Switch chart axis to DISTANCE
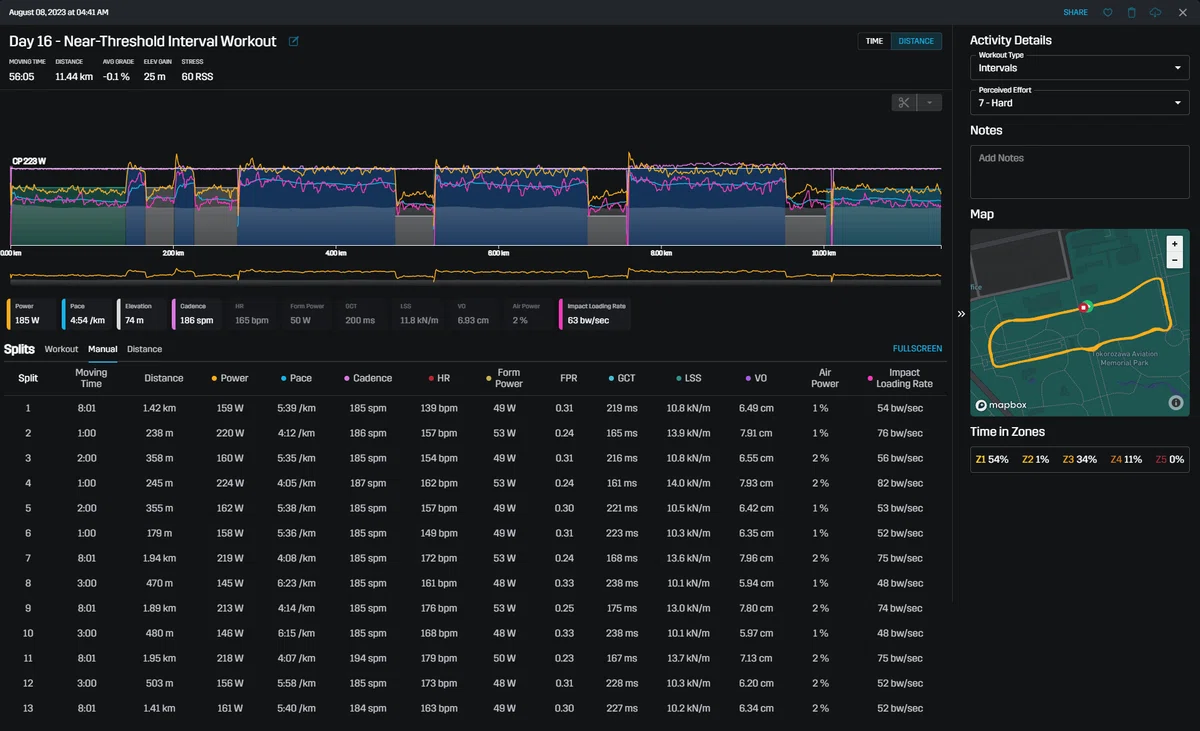This screenshot has height=731, width=1200. coord(916,41)
